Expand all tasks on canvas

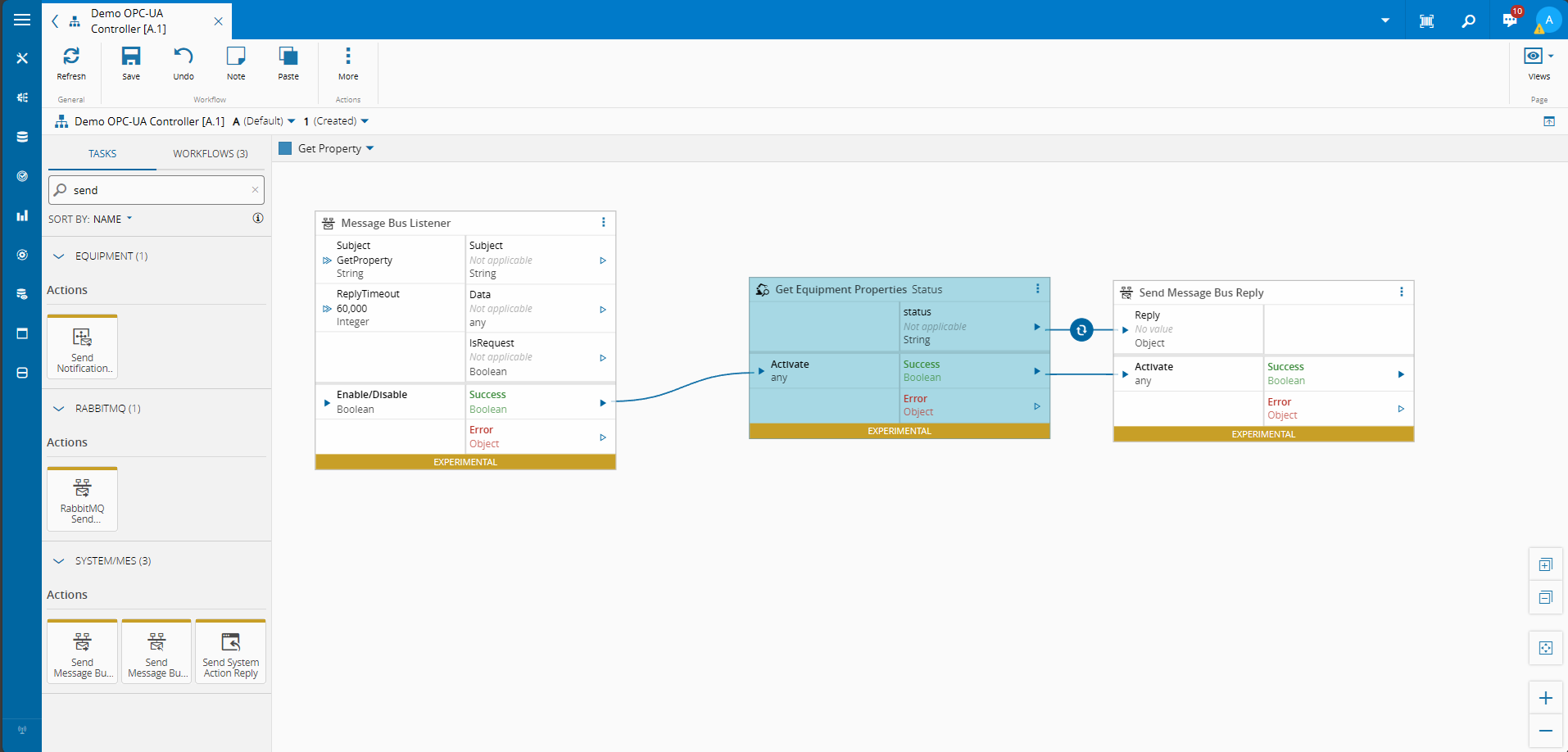(x=1546, y=565)
